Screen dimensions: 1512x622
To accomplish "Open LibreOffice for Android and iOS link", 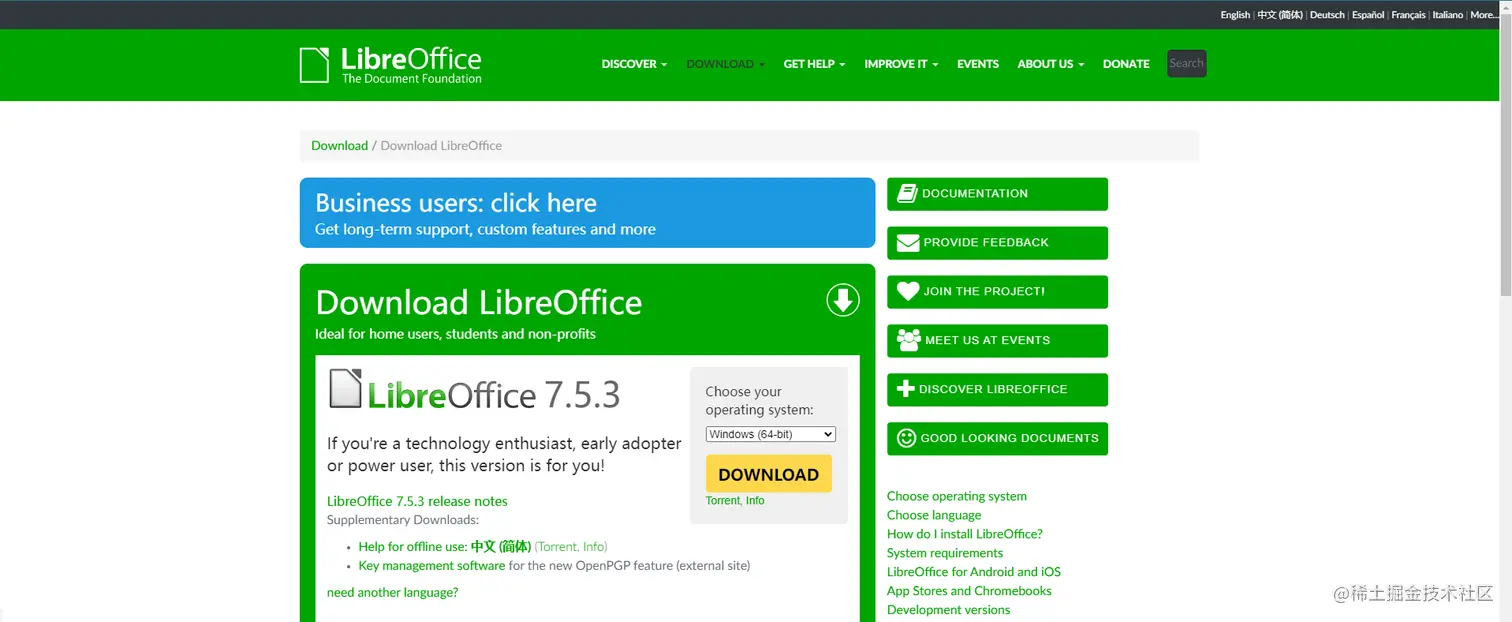I will [x=974, y=572].
